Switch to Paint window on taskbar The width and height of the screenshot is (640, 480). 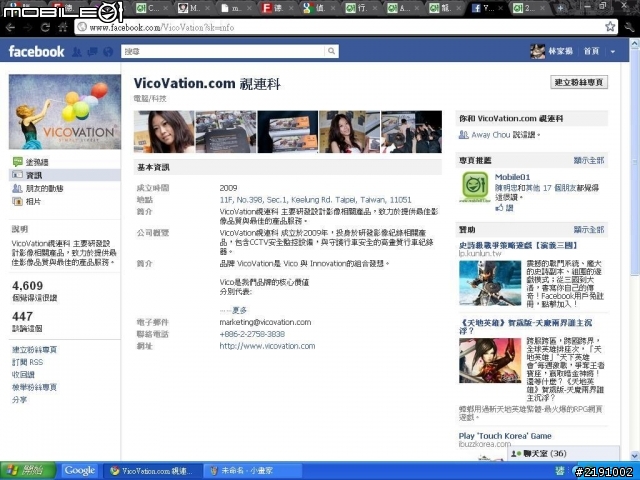[x=253, y=471]
